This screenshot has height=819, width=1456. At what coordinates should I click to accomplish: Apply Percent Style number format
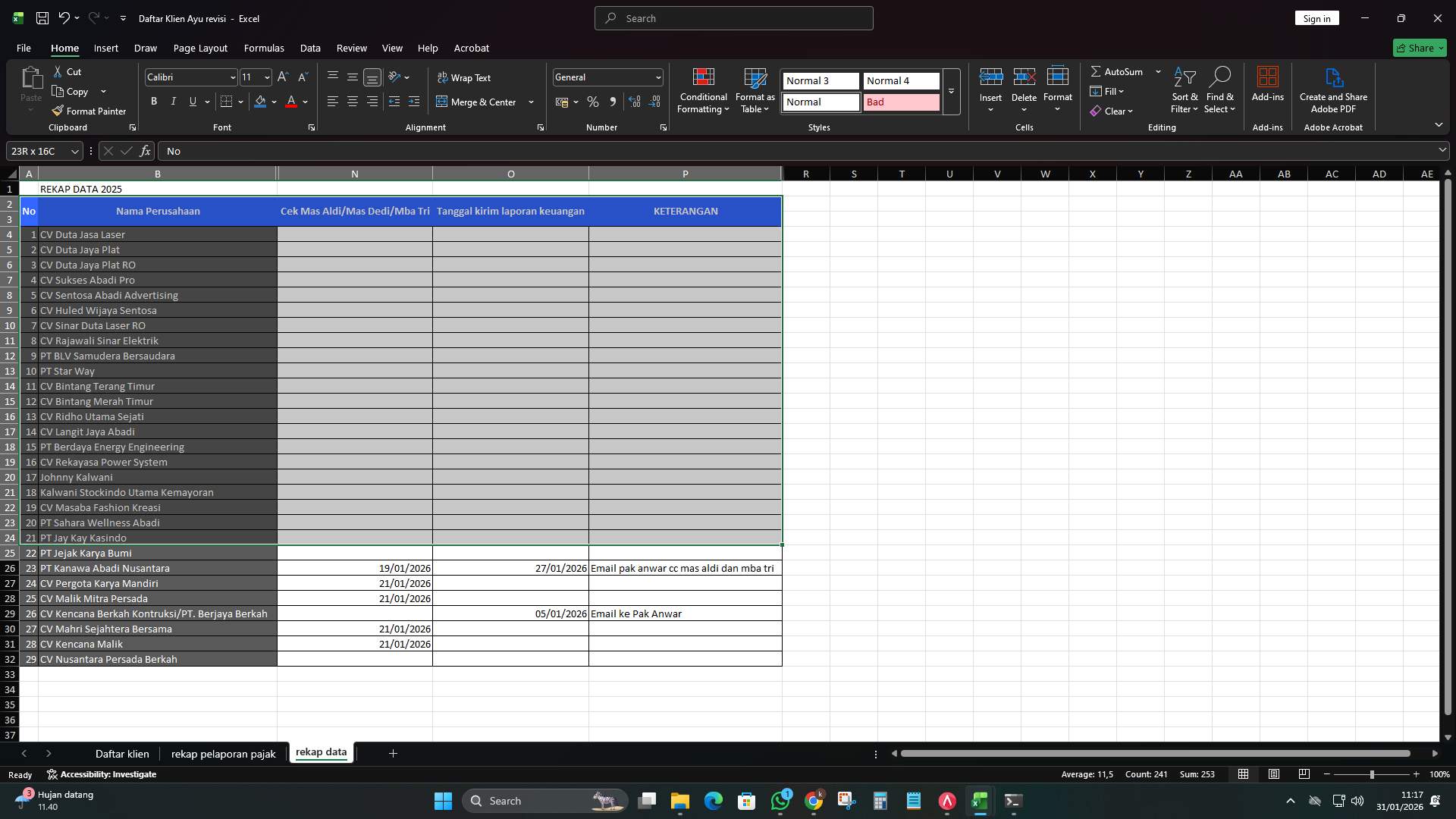(593, 101)
